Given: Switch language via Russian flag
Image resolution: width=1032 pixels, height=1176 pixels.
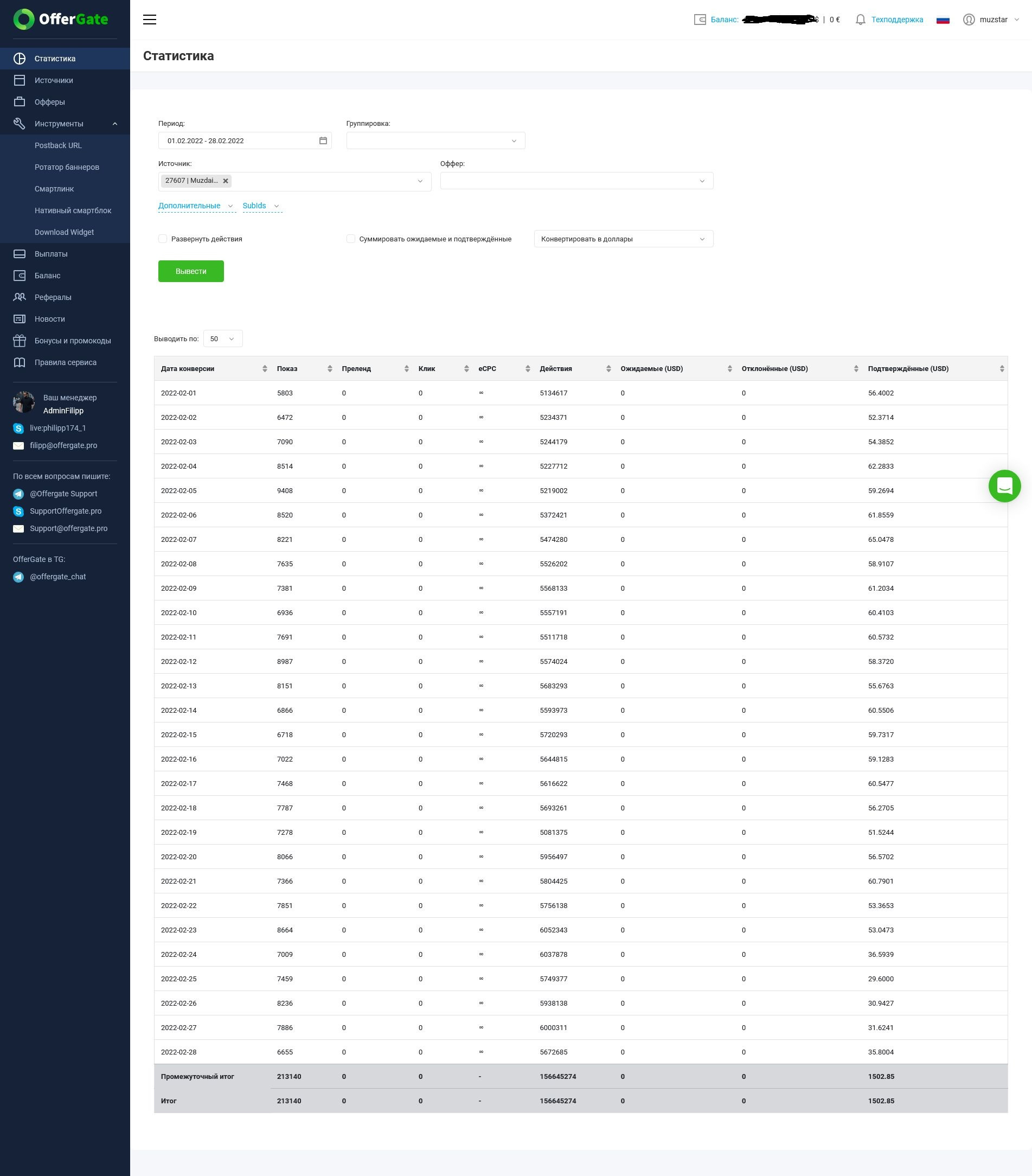Looking at the screenshot, I should click(x=943, y=20).
